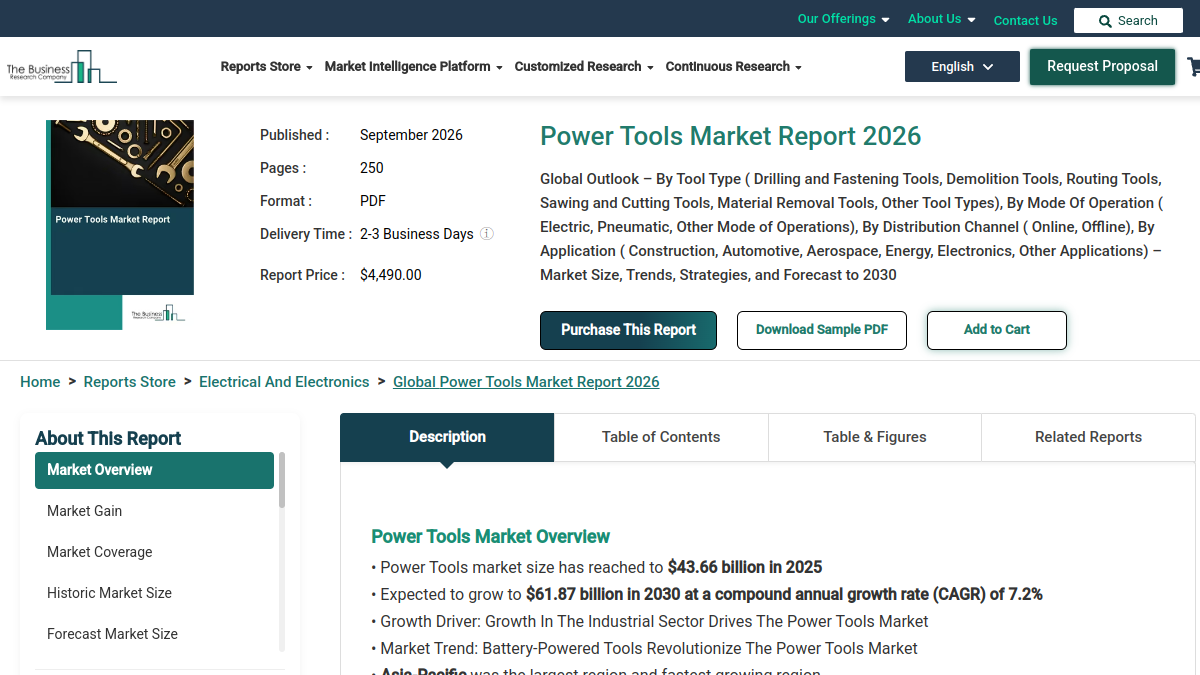Switch to Table & Figures tab
Viewport: 1200px width, 675px height.
point(875,437)
